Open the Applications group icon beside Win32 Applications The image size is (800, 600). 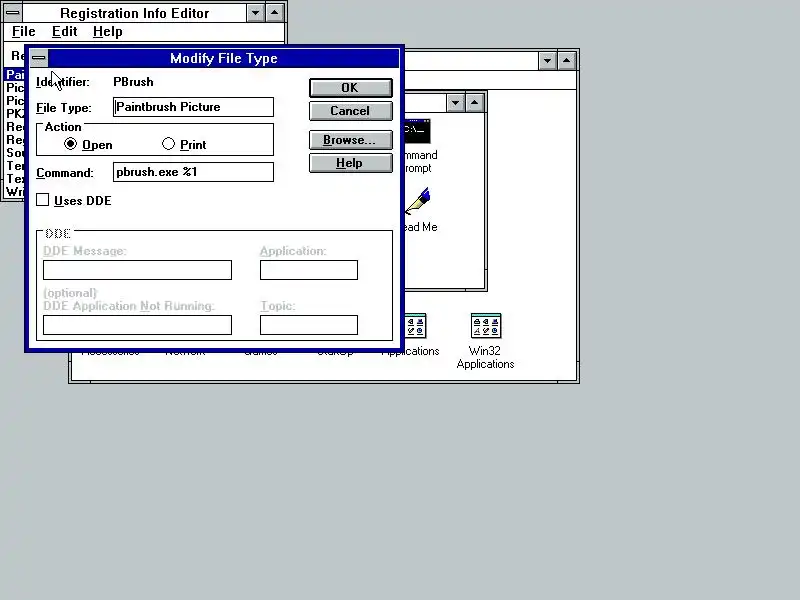[415, 327]
